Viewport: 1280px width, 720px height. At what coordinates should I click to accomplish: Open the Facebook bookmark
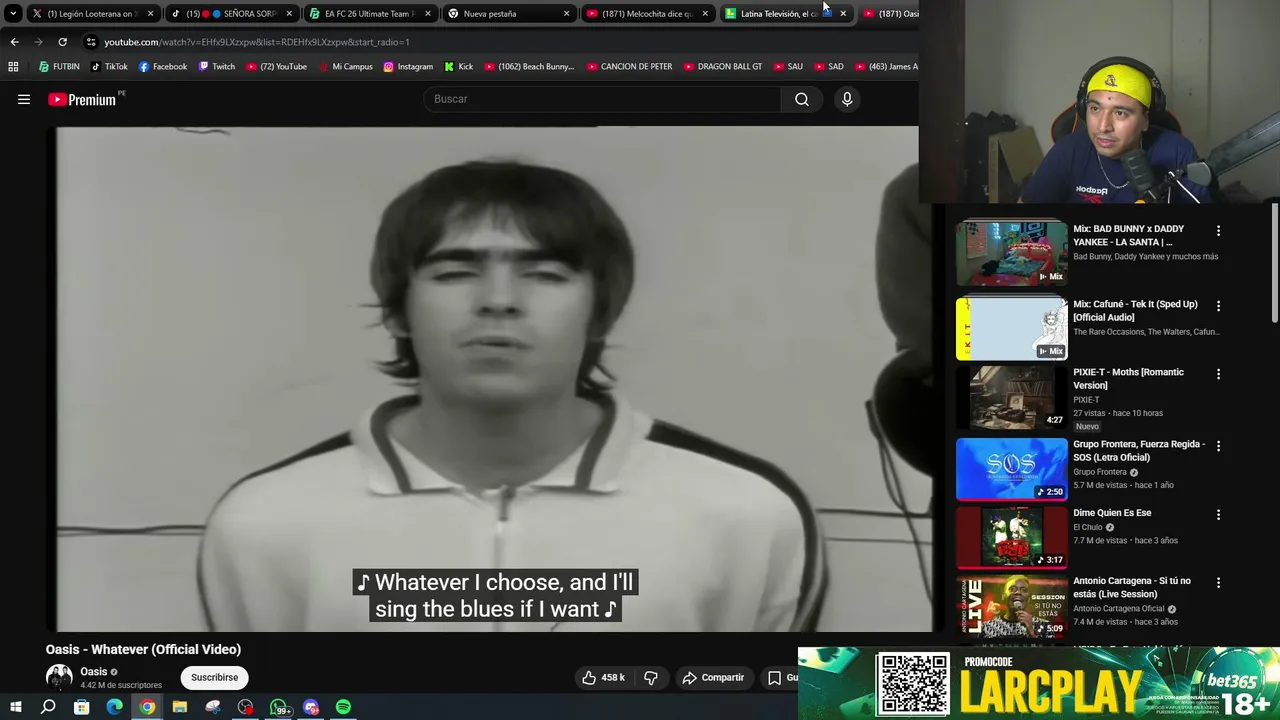click(x=162, y=67)
